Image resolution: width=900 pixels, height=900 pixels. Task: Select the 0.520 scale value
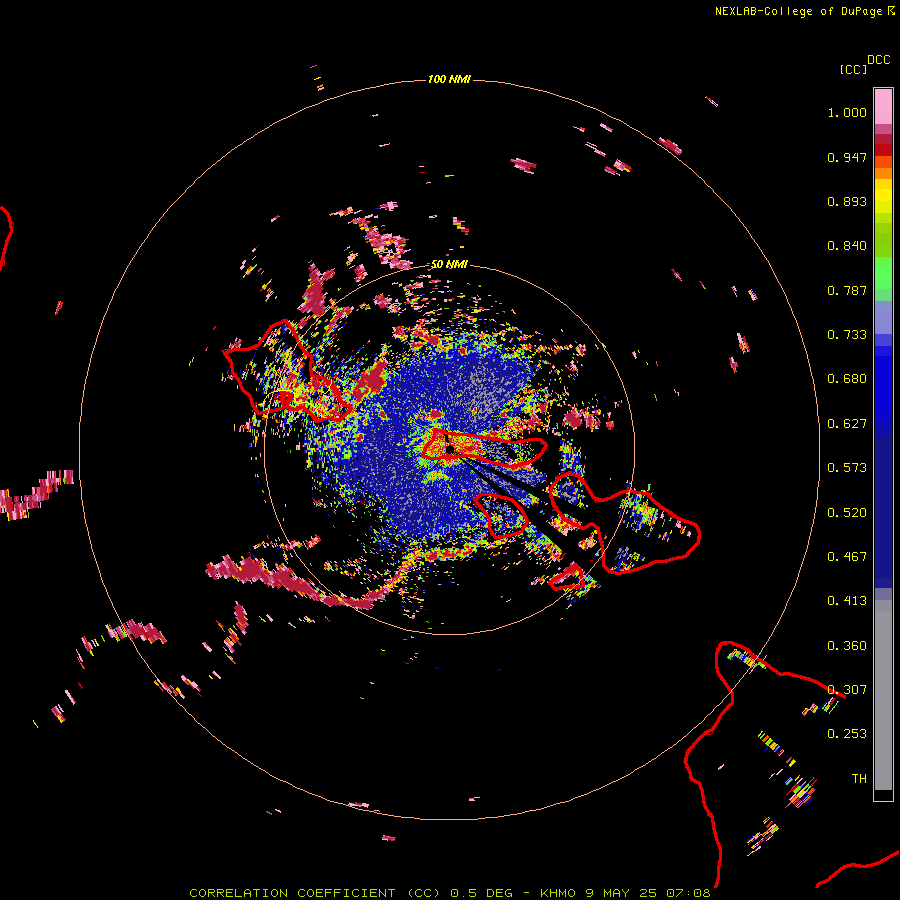(847, 513)
